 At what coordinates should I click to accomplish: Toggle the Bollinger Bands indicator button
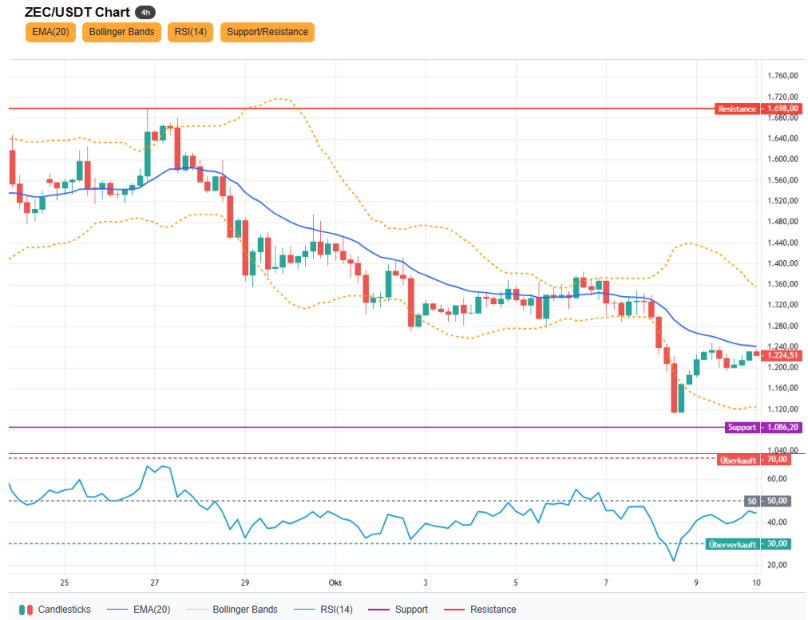pyautogui.click(x=122, y=32)
